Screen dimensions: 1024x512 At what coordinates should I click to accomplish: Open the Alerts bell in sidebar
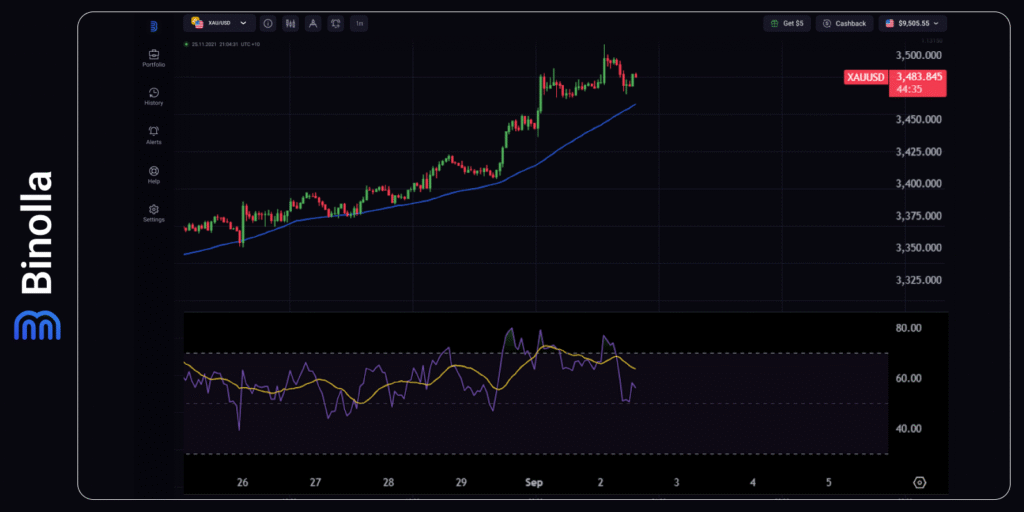pyautogui.click(x=154, y=134)
